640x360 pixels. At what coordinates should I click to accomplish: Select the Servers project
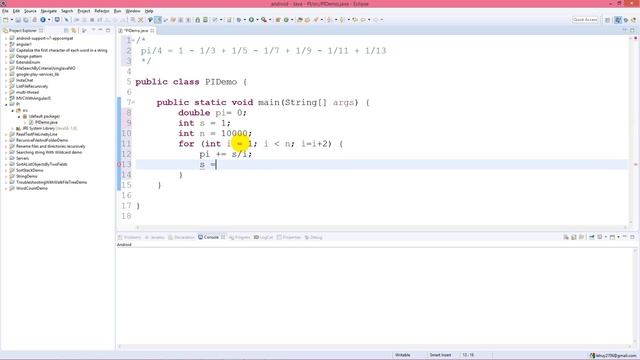tap(22, 158)
